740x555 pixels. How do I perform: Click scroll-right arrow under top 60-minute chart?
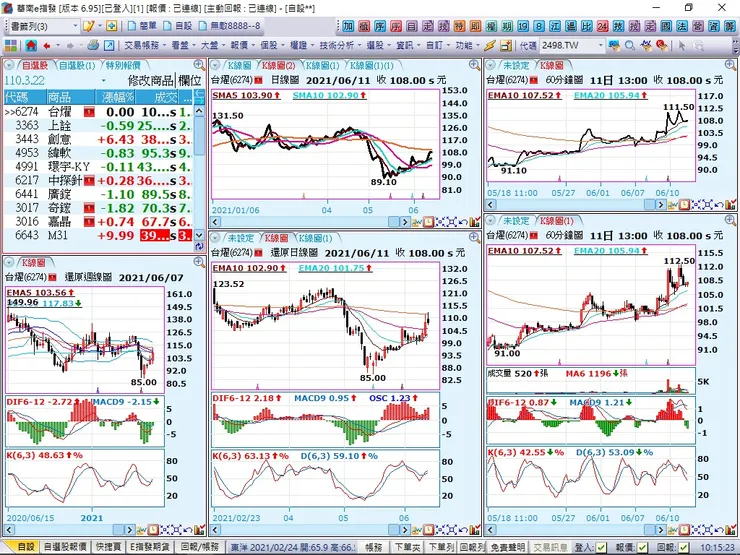[x=661, y=205]
